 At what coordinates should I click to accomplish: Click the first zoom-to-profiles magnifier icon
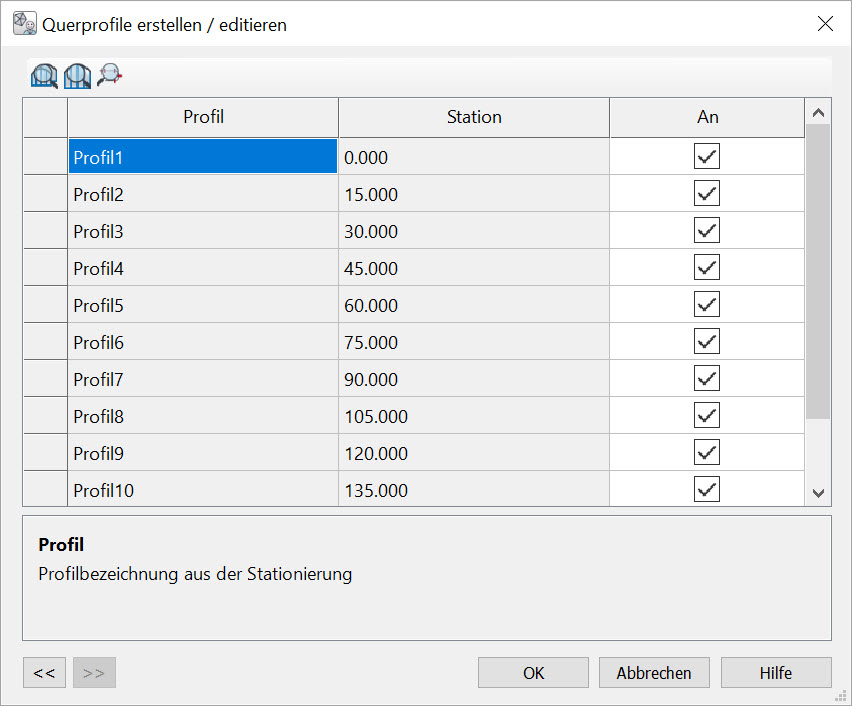pyautogui.click(x=44, y=75)
